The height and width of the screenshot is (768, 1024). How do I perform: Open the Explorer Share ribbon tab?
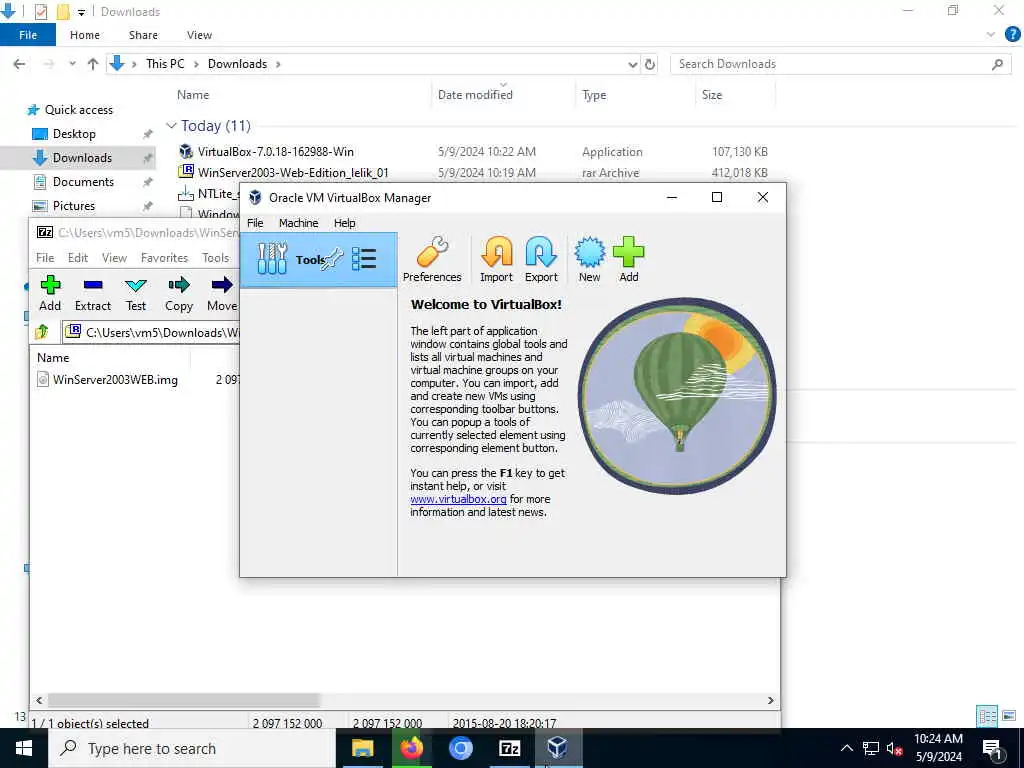143,35
